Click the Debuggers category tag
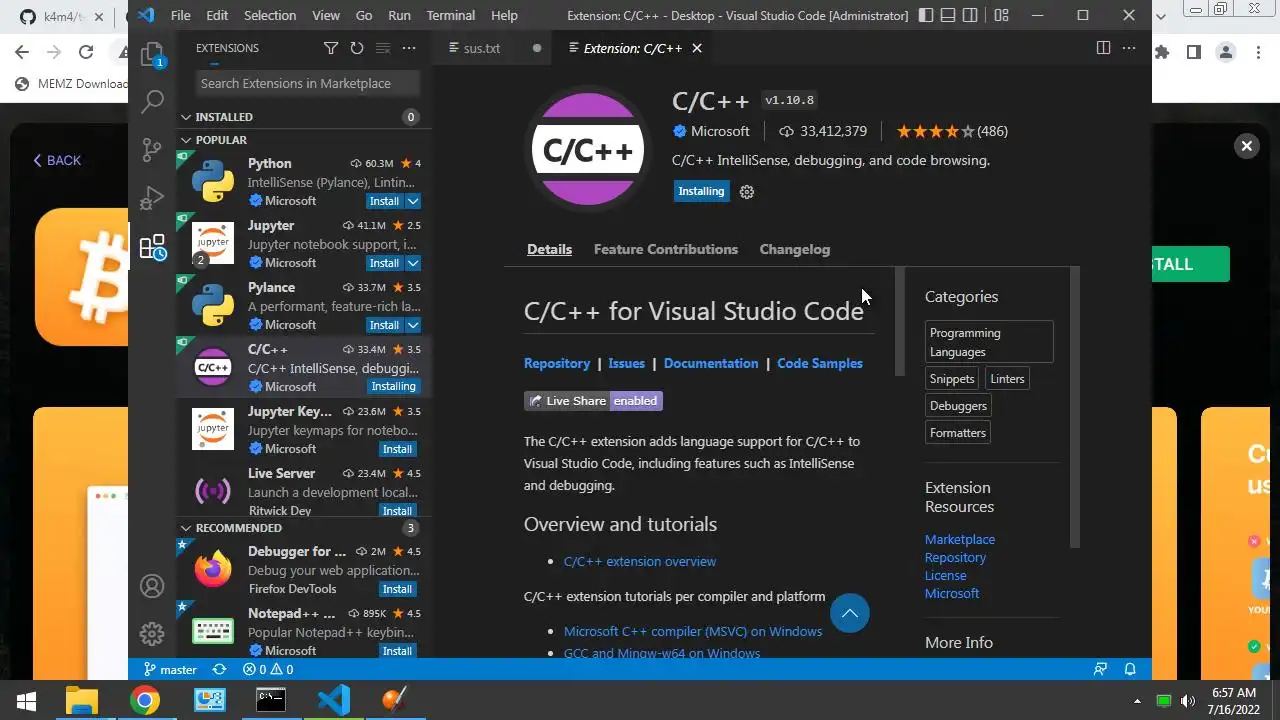1280x720 pixels. click(958, 406)
